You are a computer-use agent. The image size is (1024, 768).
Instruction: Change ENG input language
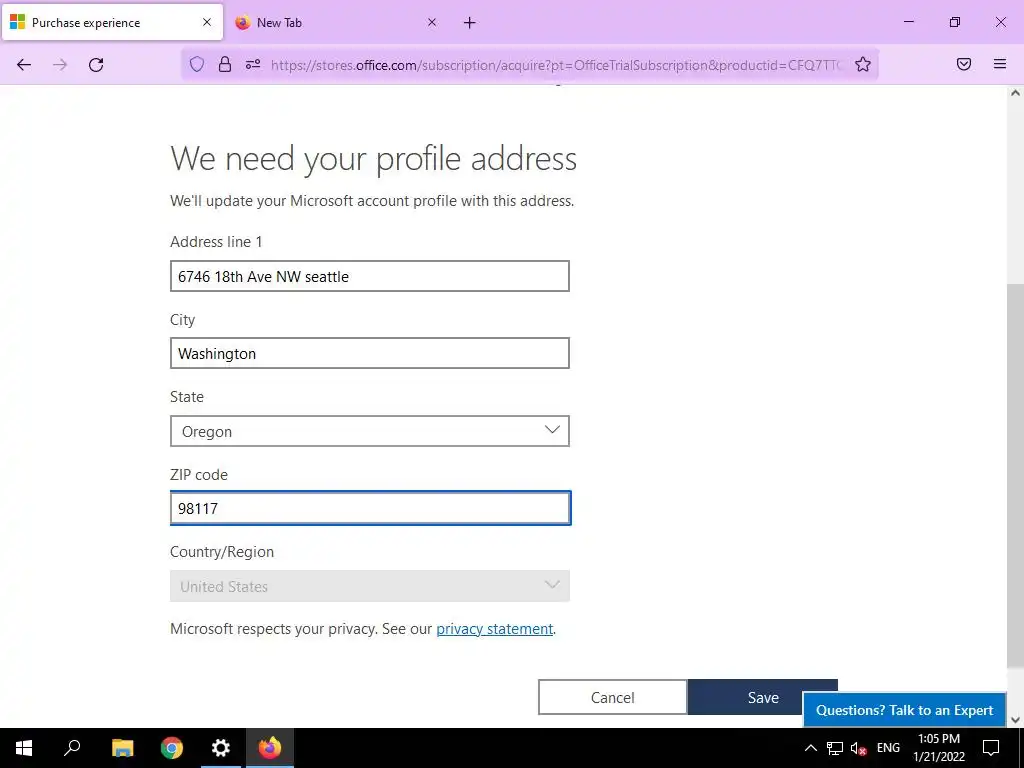(x=888, y=748)
